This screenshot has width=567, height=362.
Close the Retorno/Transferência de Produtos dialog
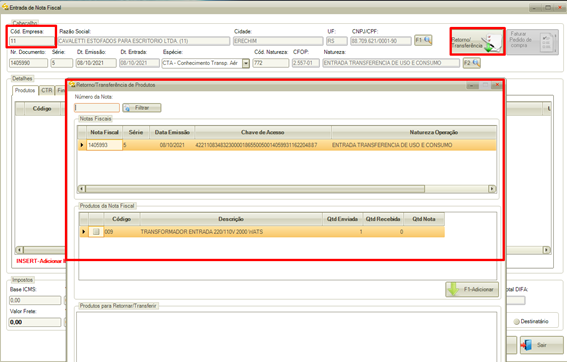click(497, 85)
